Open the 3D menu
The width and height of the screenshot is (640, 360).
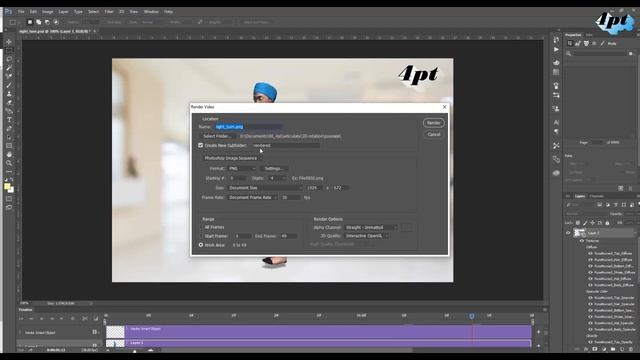pyautogui.click(x=121, y=11)
